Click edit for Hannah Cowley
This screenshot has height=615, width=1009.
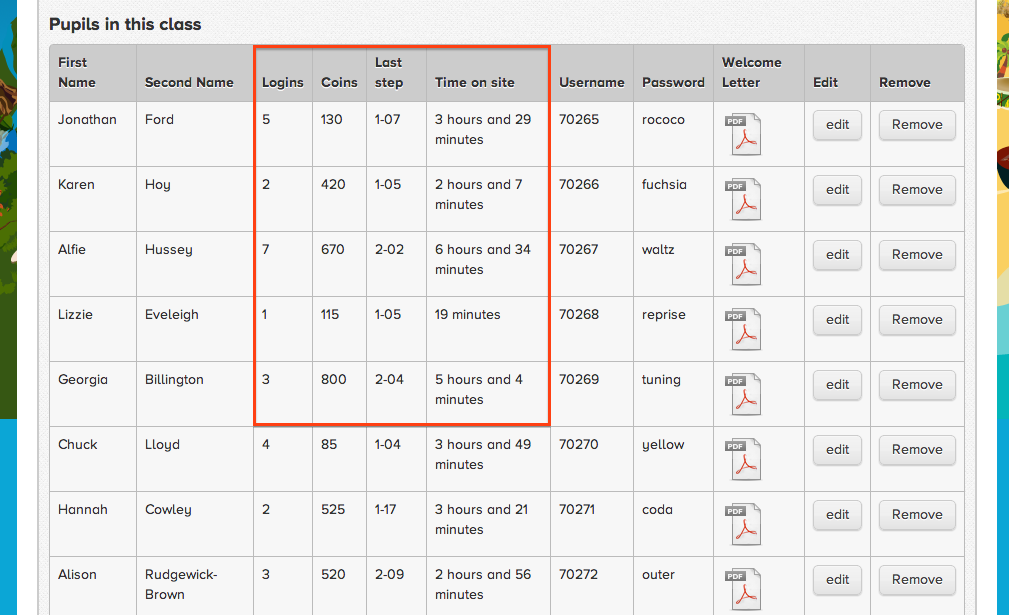837,515
